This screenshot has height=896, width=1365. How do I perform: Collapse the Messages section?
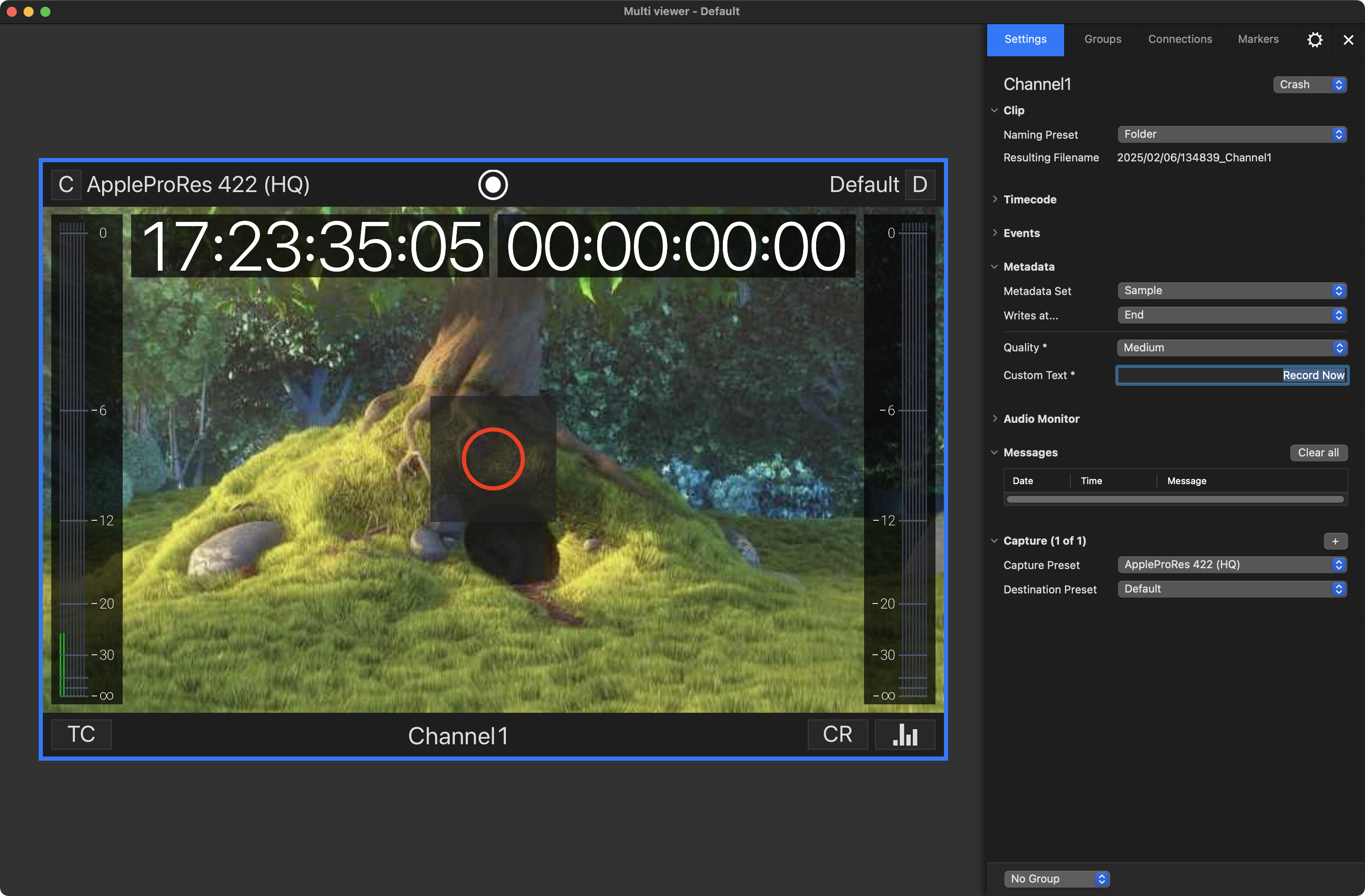tap(994, 453)
